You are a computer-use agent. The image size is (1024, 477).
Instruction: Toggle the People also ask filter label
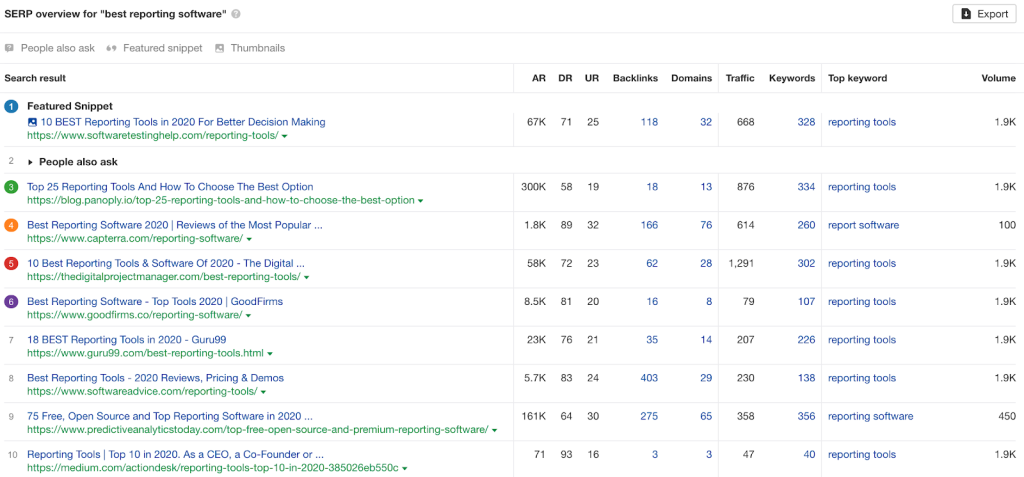(57, 48)
